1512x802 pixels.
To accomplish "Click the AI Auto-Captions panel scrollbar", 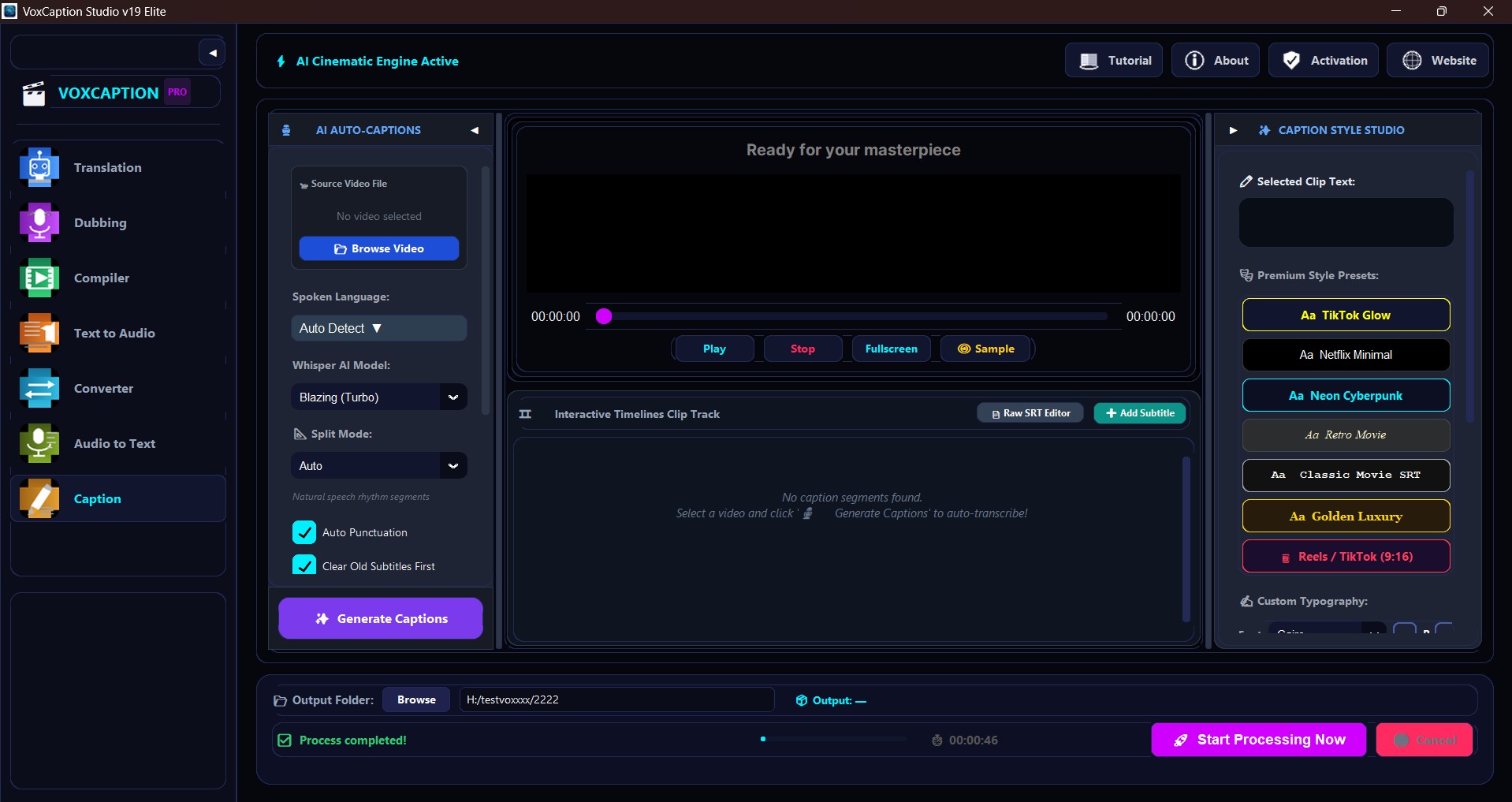I will coord(486,290).
